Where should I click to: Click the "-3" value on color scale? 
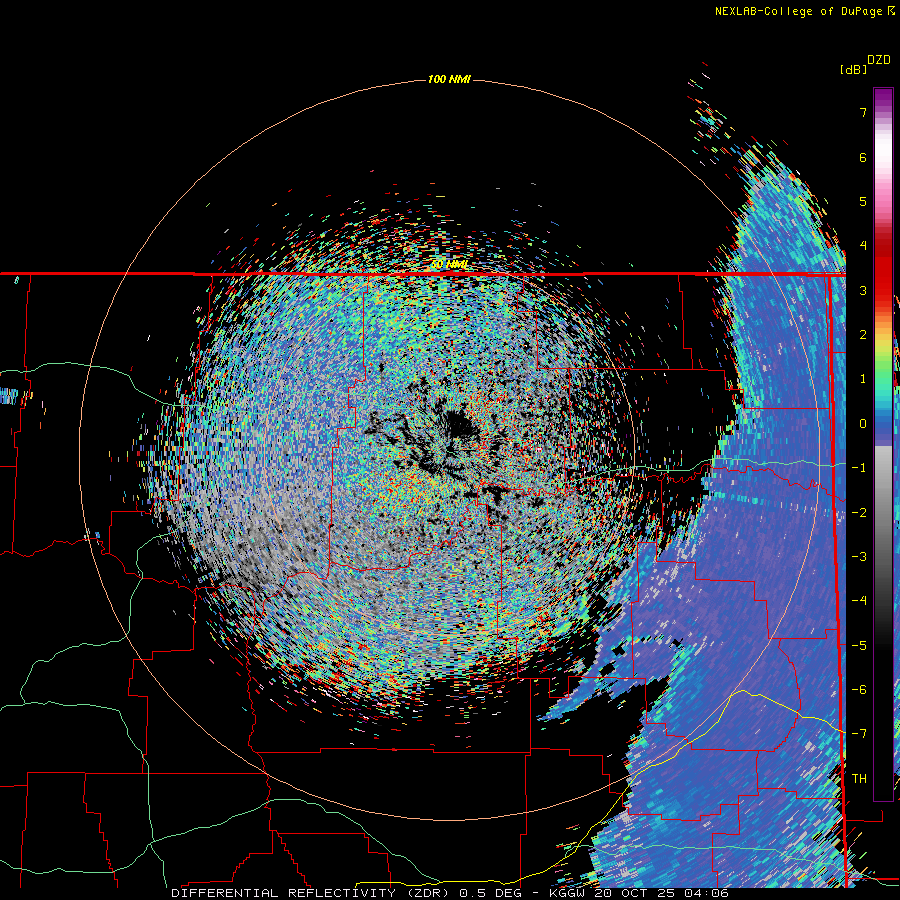(859, 557)
